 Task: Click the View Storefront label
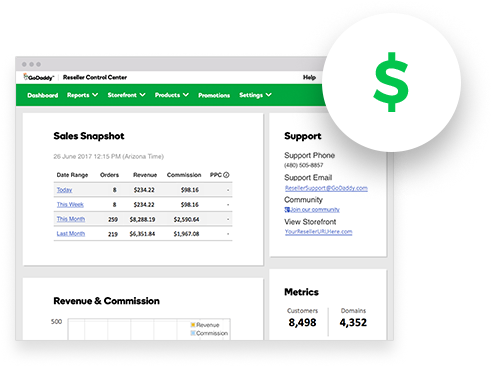(x=310, y=222)
